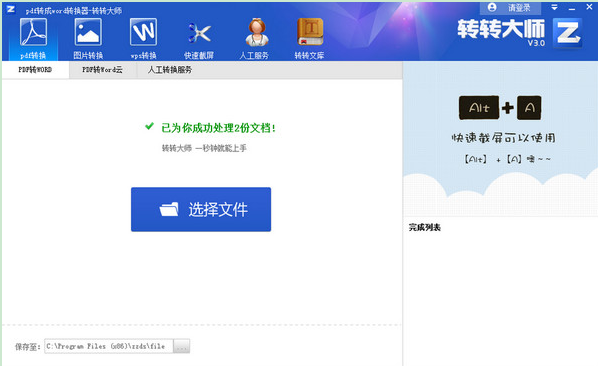Open the 人工转换服务 tab
598x366 pixels.
coord(170,70)
